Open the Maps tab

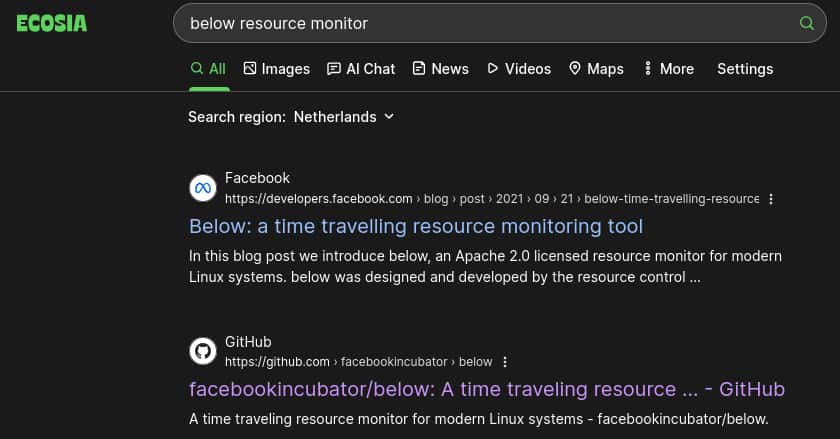(596, 69)
